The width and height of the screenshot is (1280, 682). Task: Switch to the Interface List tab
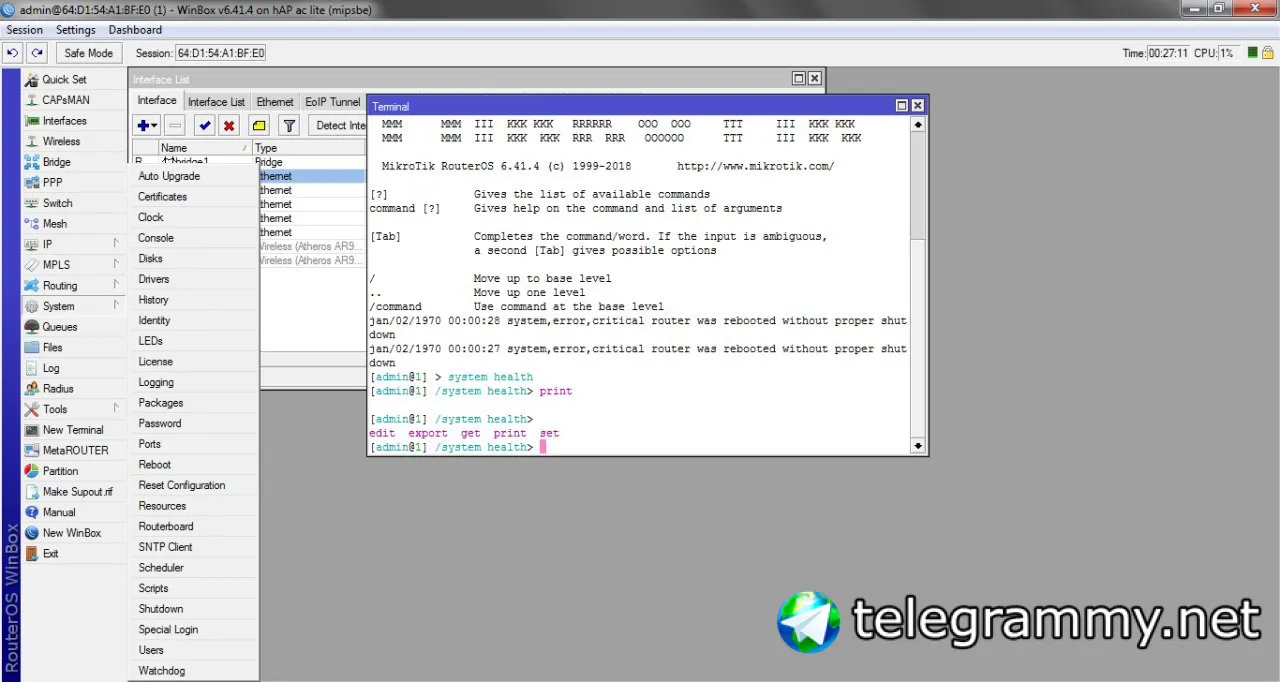point(216,101)
